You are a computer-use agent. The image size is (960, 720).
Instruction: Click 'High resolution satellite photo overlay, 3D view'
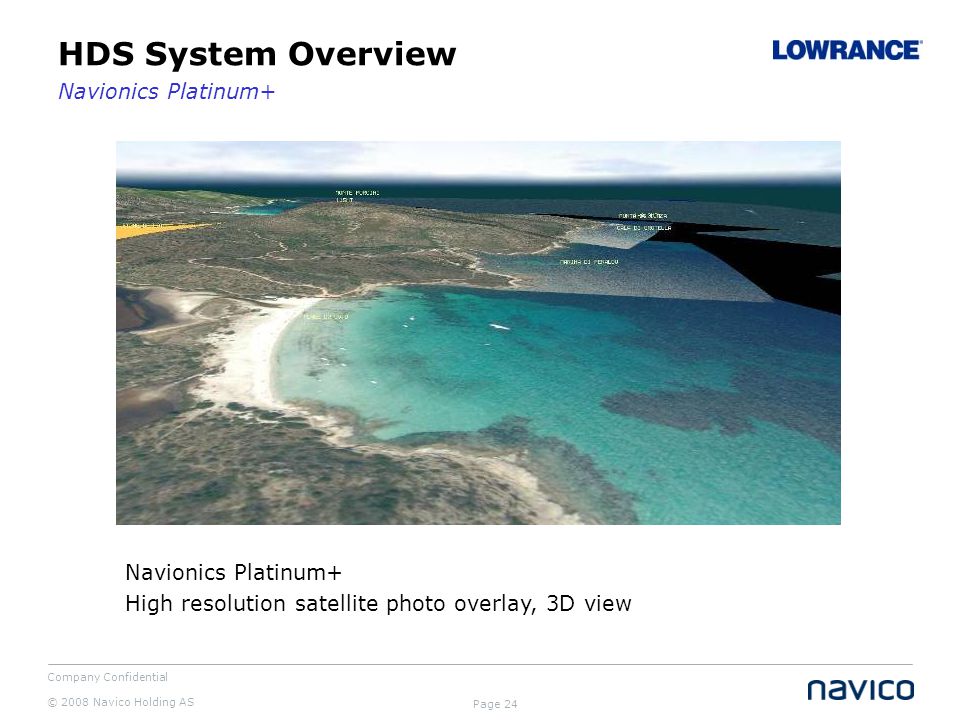(x=378, y=604)
